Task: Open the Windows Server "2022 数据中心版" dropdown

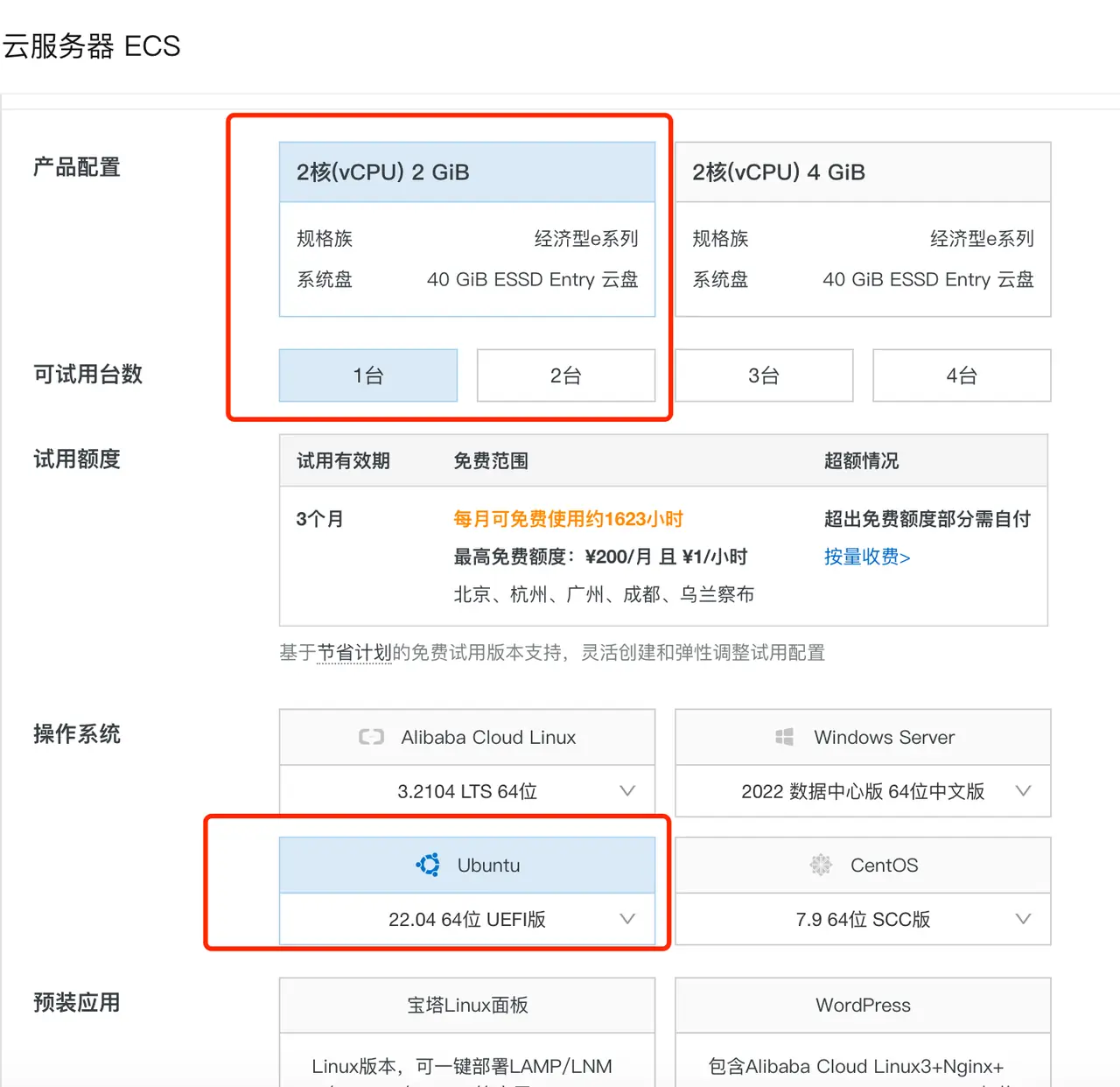Action: 1023,791
